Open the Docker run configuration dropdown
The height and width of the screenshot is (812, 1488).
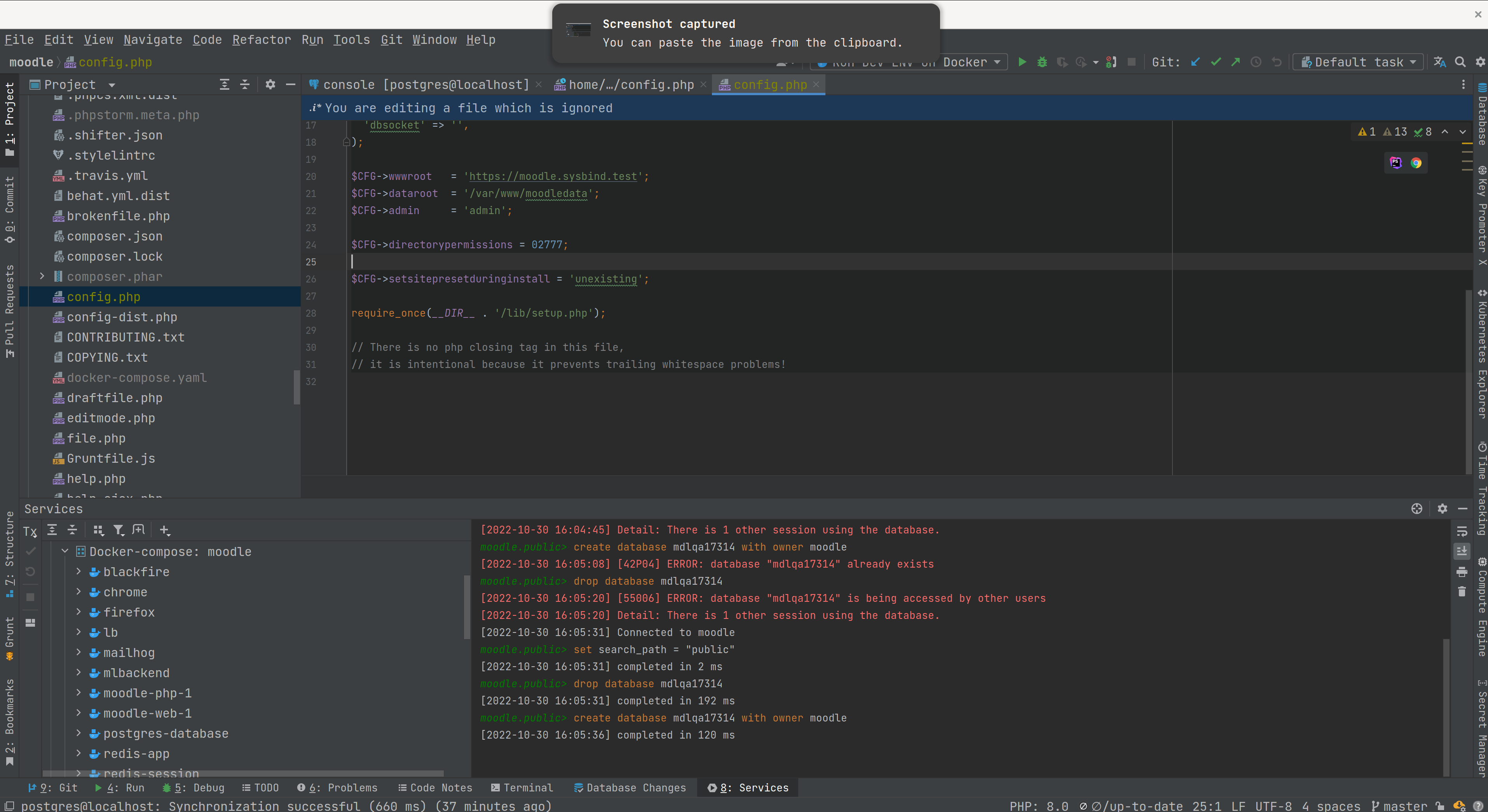point(909,62)
